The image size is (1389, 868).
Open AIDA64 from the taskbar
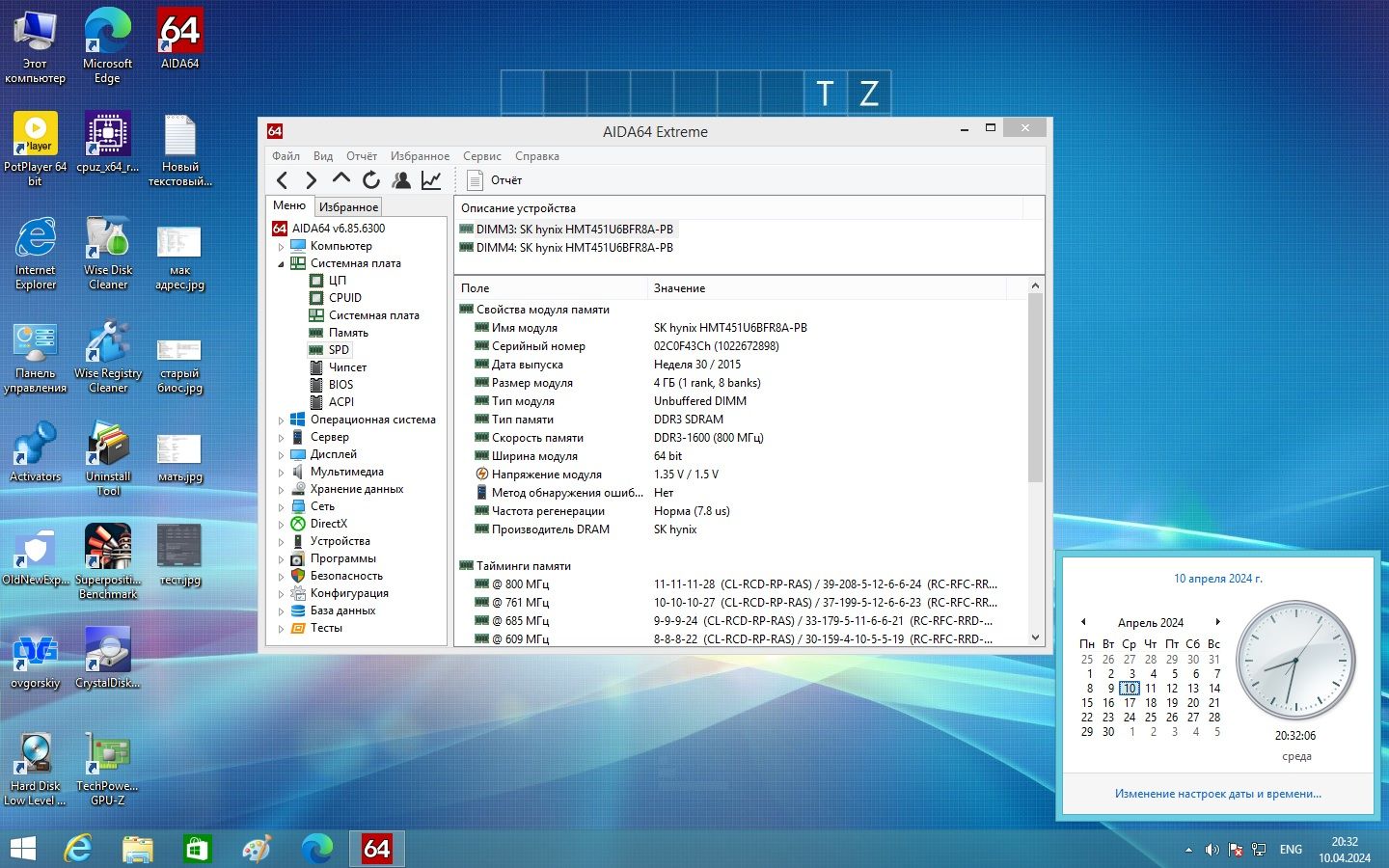point(375,849)
